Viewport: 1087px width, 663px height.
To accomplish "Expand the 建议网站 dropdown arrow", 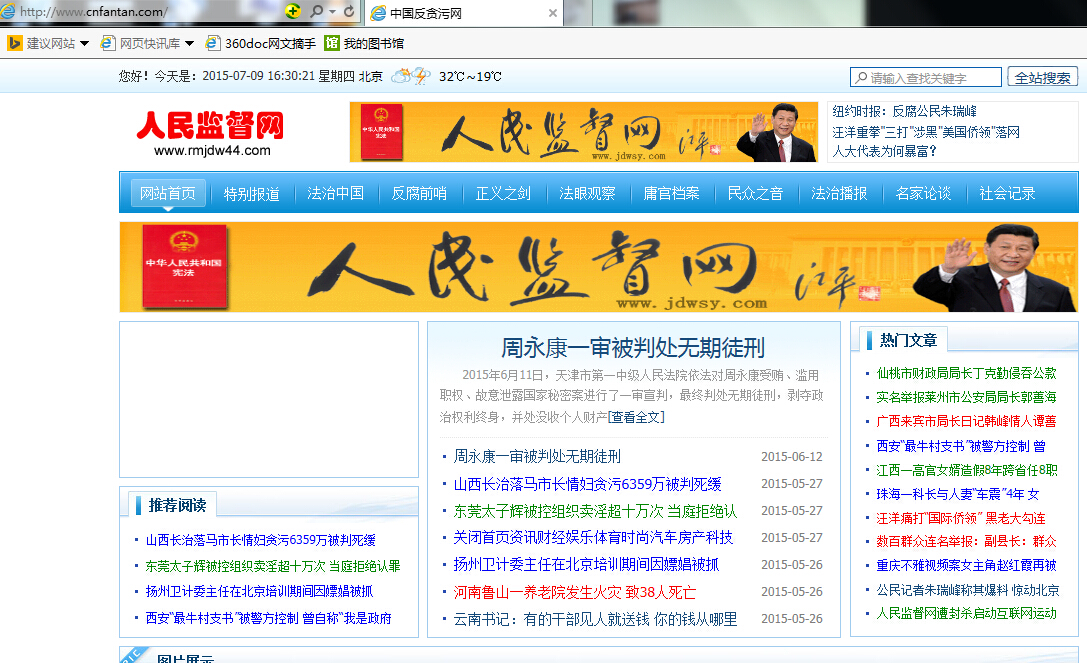I will click(84, 44).
